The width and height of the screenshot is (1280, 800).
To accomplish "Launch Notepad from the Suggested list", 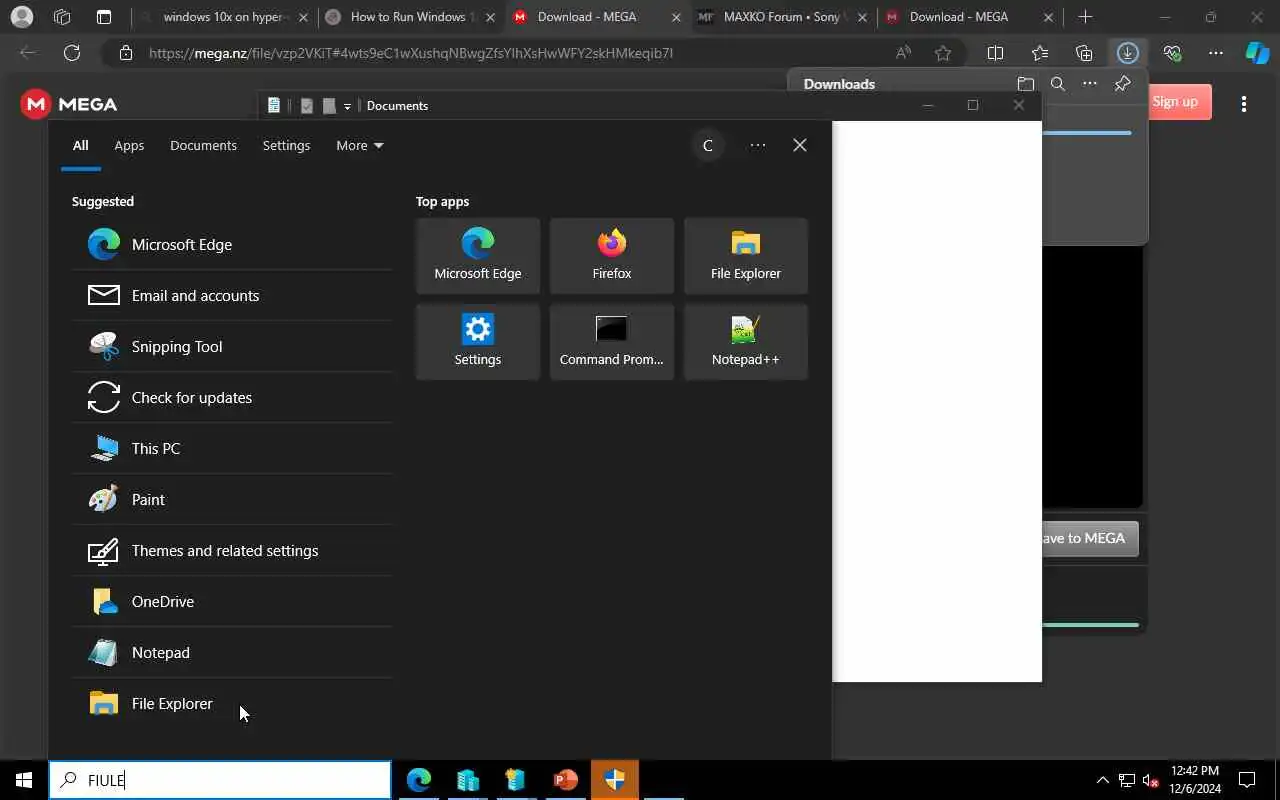I will coord(232,652).
